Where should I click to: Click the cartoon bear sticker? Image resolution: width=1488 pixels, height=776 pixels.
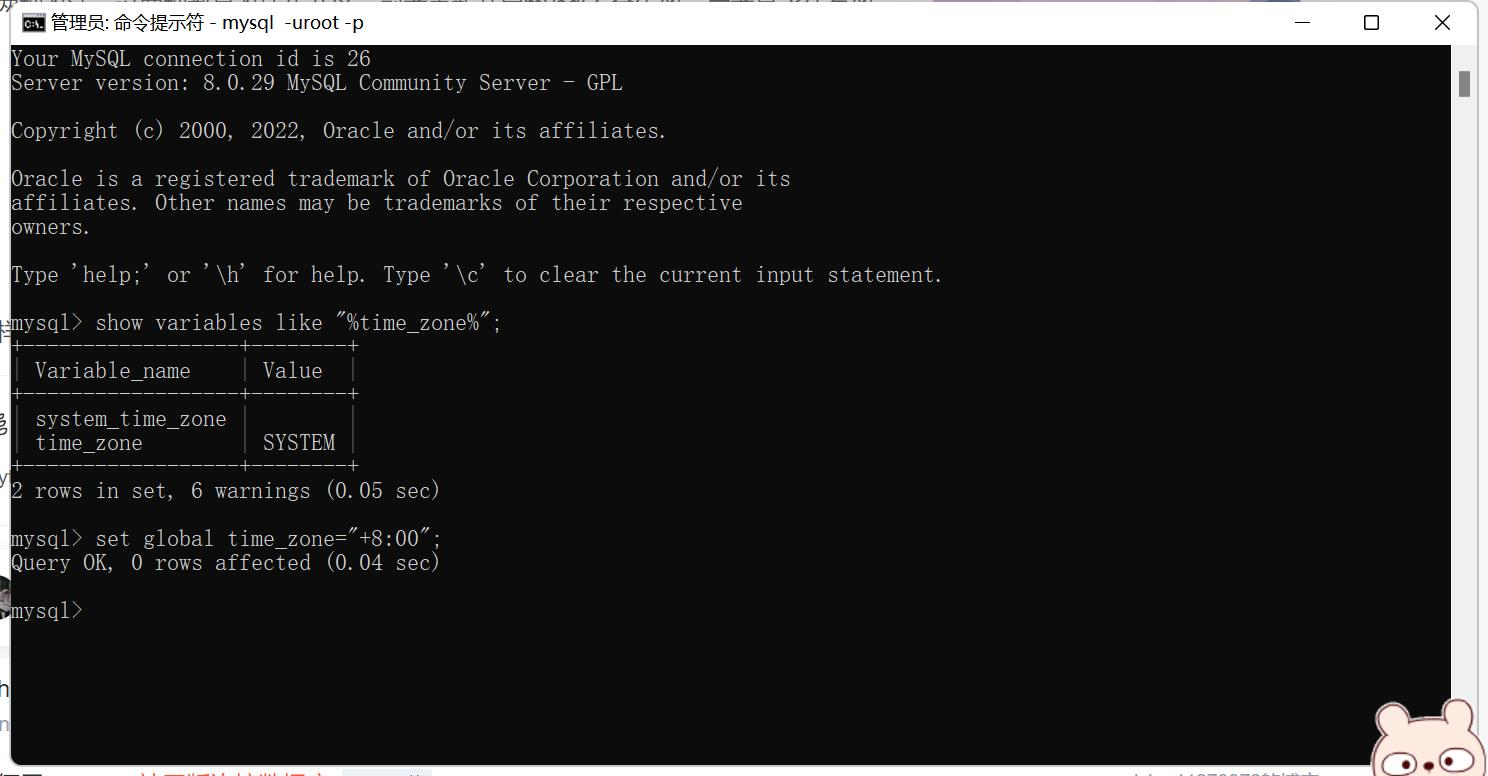[x=1425, y=739]
